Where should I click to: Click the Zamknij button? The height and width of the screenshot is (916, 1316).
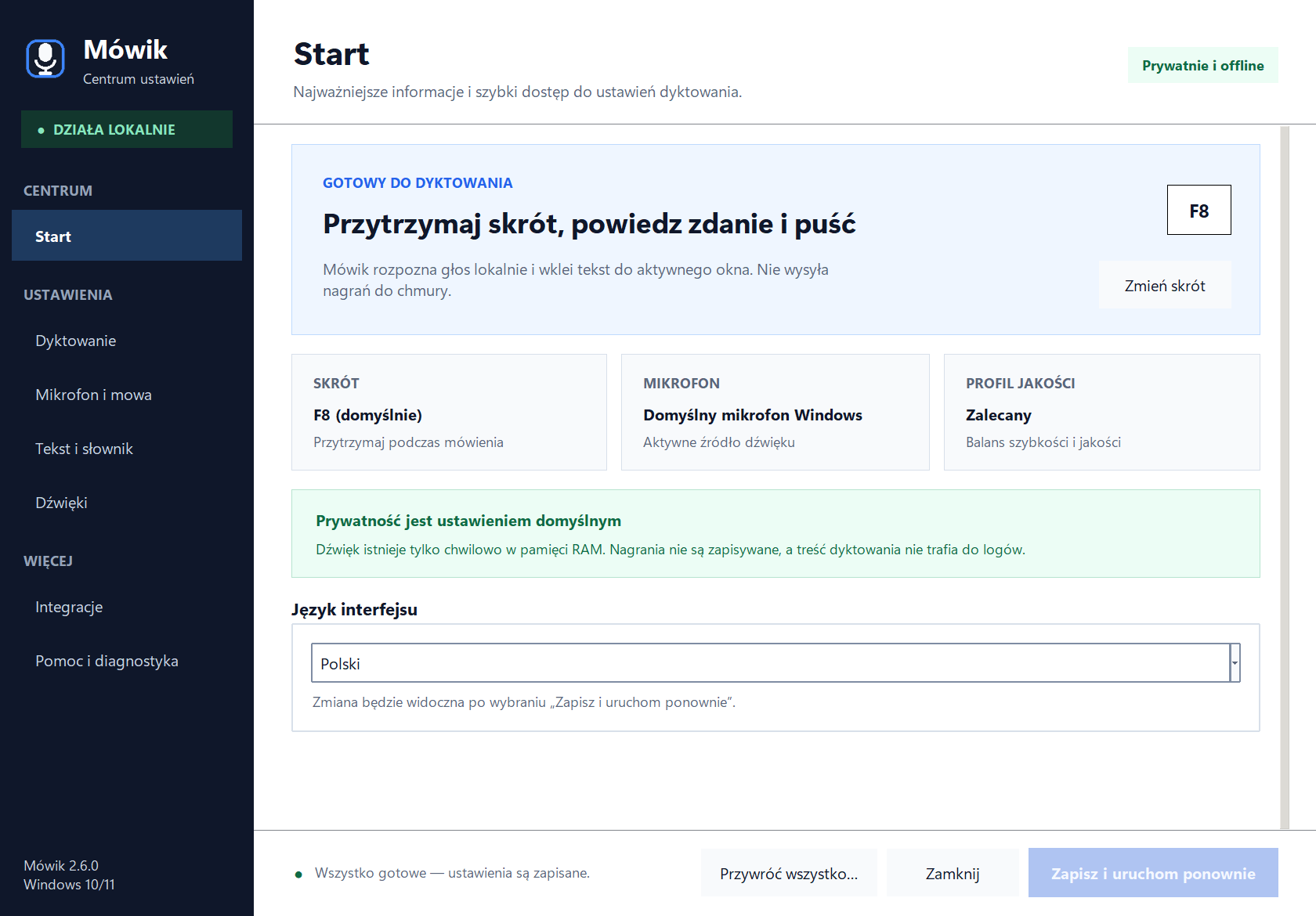coord(953,873)
